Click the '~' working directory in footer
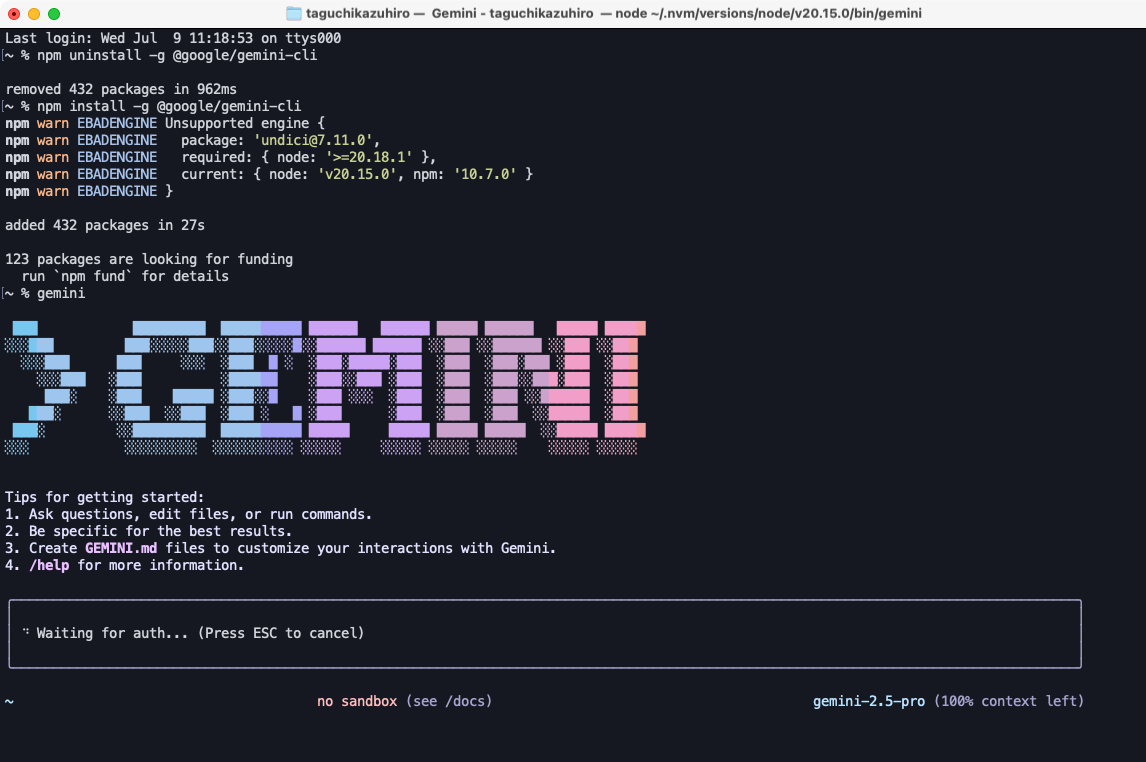Image resolution: width=1146 pixels, height=762 pixels. pyautogui.click(x=9, y=701)
